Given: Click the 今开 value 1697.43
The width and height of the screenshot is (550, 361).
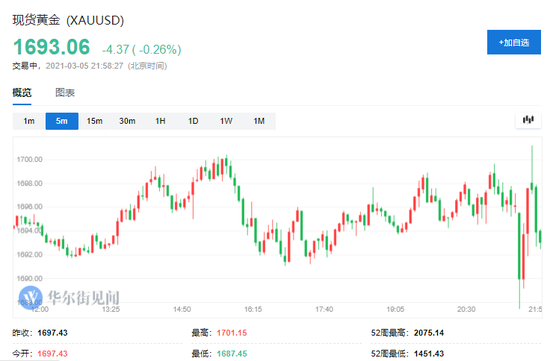Looking at the screenshot, I should click(x=52, y=353).
